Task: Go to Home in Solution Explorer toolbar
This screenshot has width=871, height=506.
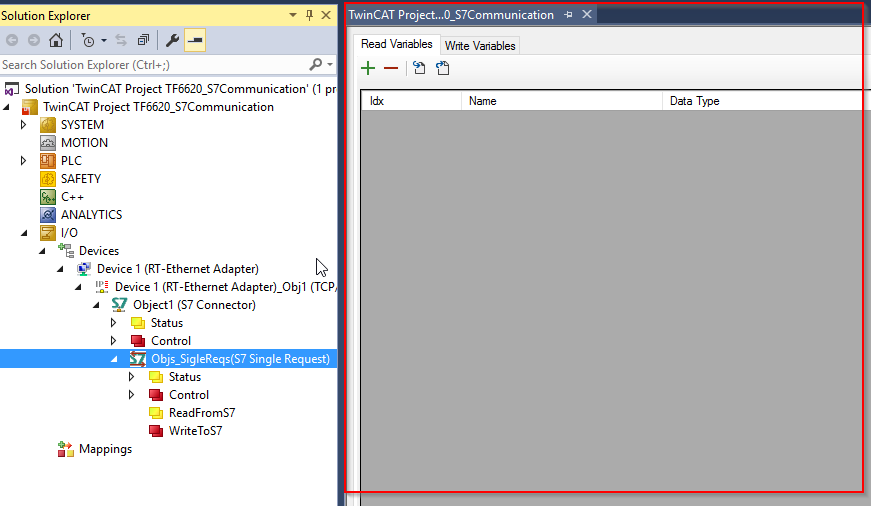Action: click(x=56, y=40)
